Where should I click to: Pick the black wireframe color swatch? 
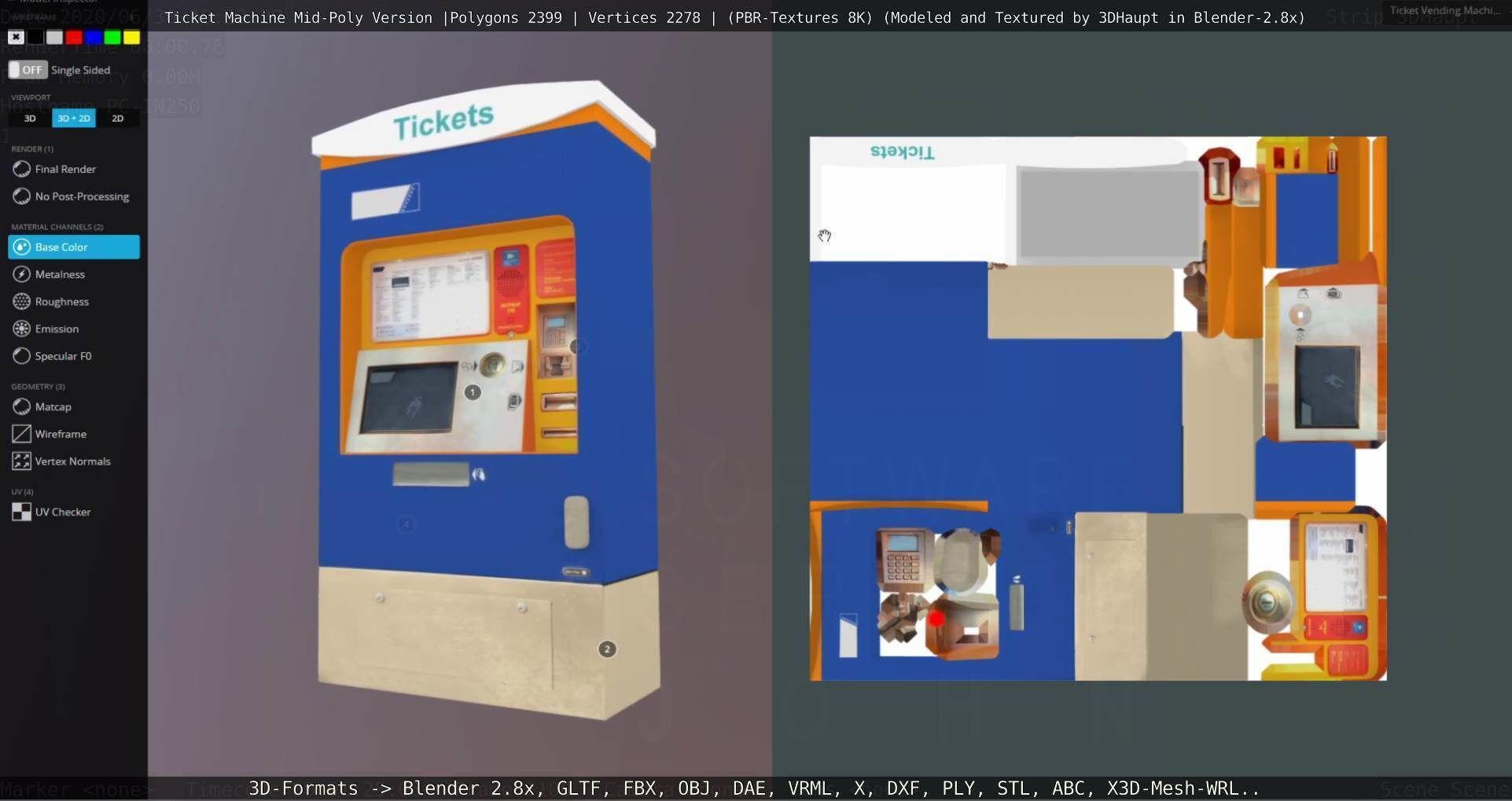[x=35, y=37]
